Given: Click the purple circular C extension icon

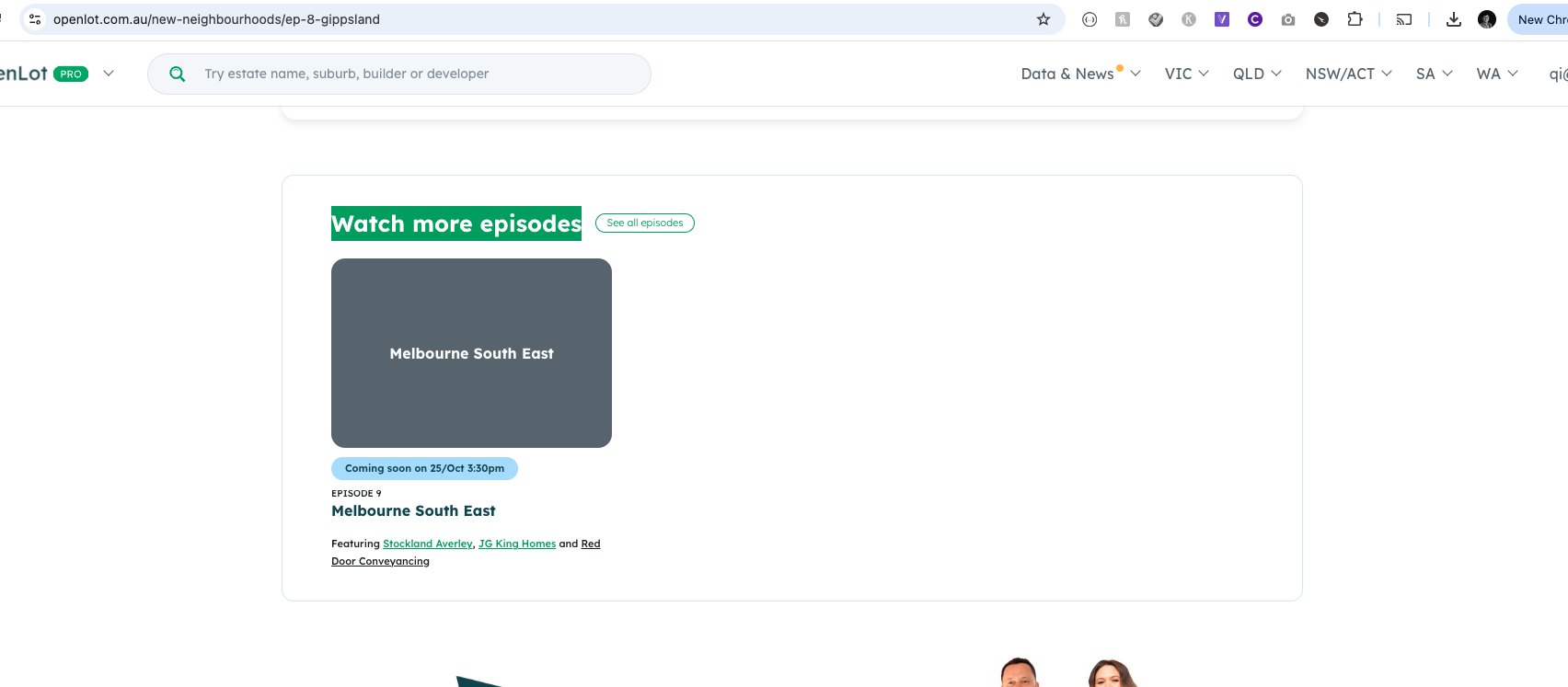Looking at the screenshot, I should click(x=1255, y=19).
